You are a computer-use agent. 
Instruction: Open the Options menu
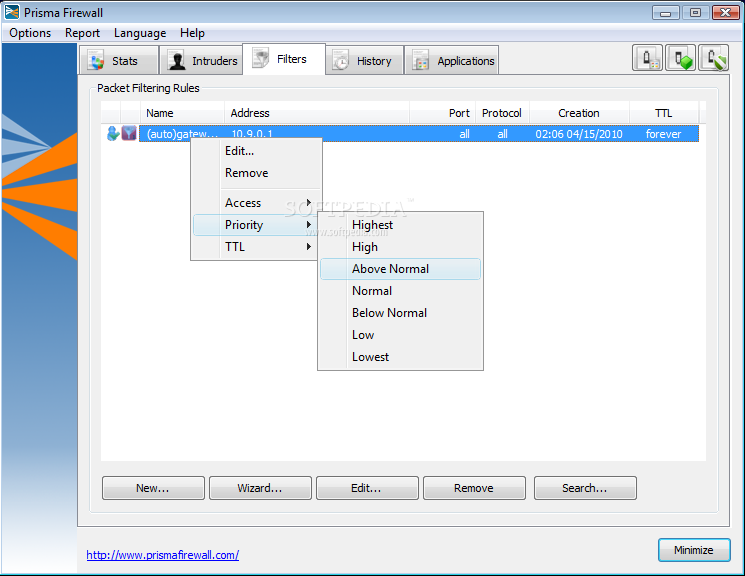pyautogui.click(x=30, y=33)
